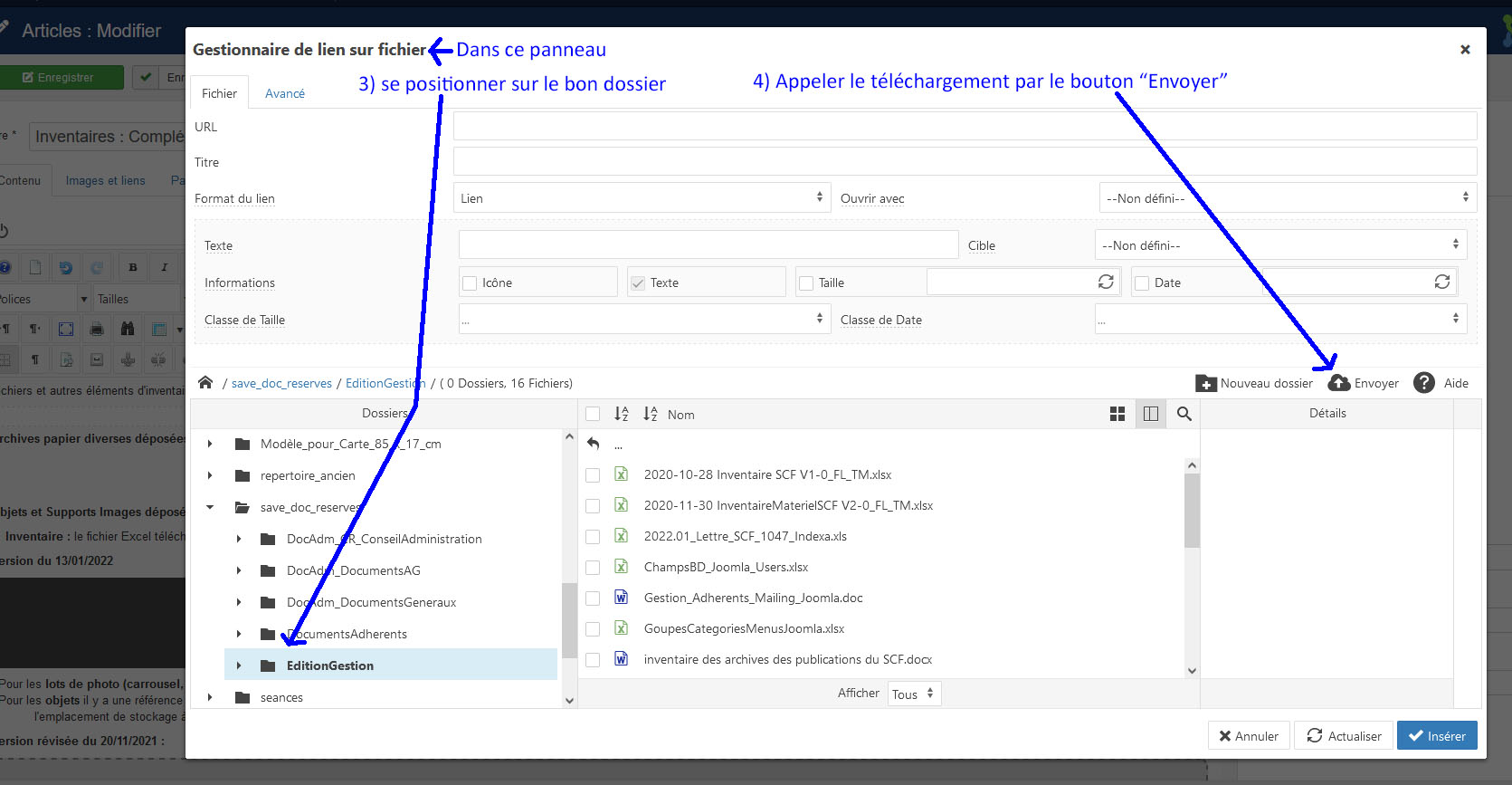Toggle the Taille checkbox
The width and height of the screenshot is (1512, 785).
pyautogui.click(x=806, y=283)
